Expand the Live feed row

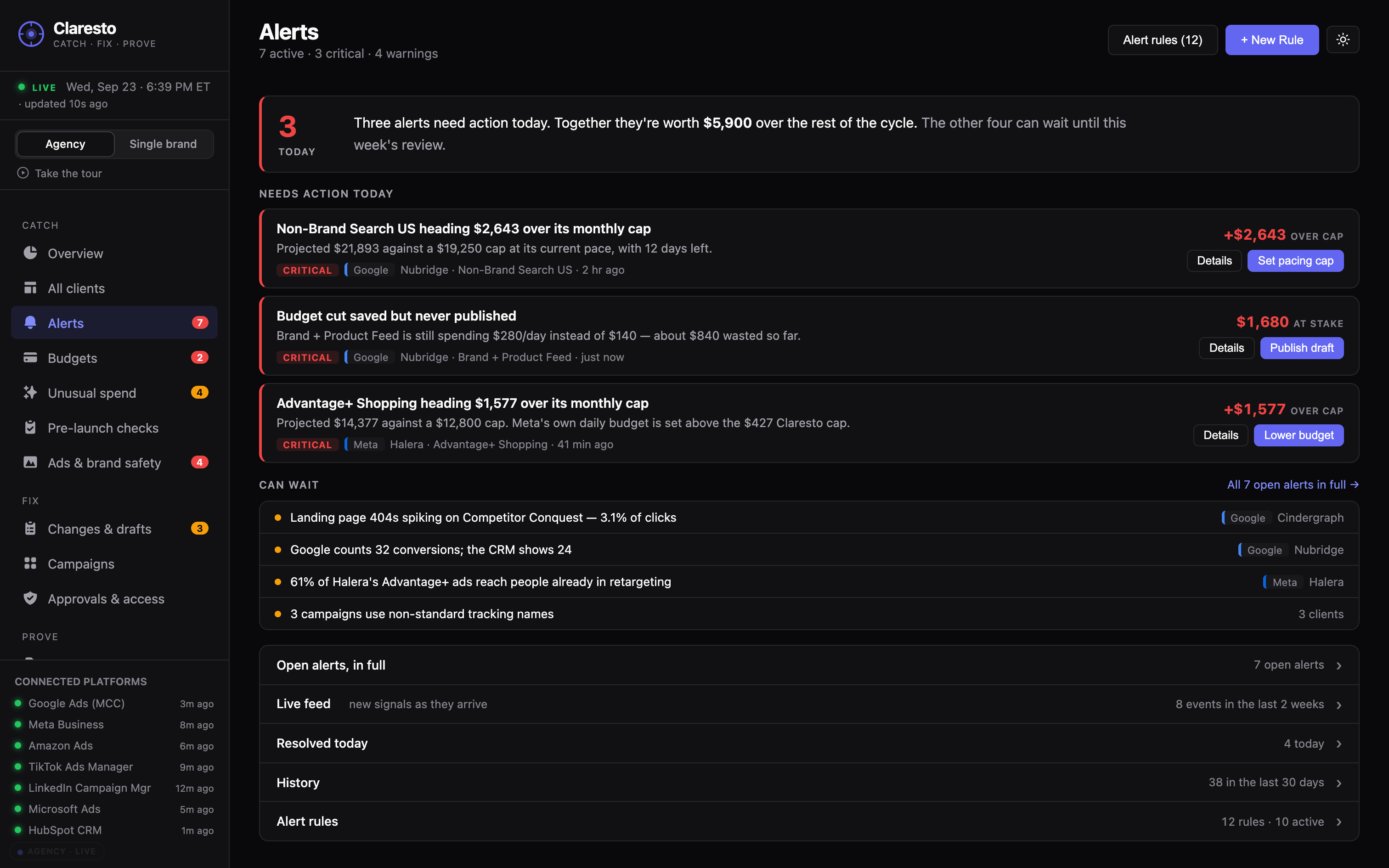809,704
